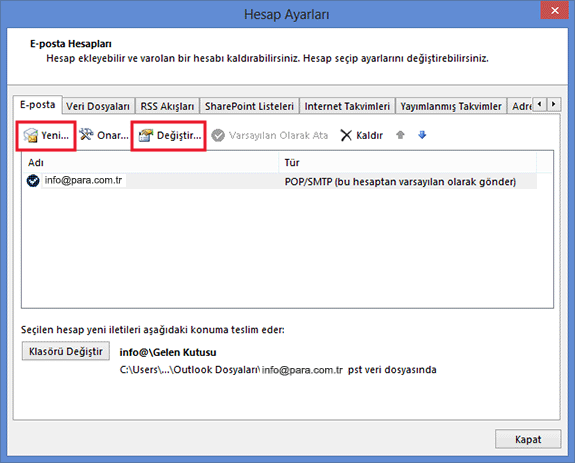This screenshot has height=463, width=575.
Task: Click default-account checkmark icon beside info@para.com.tr
Action: tap(33, 181)
